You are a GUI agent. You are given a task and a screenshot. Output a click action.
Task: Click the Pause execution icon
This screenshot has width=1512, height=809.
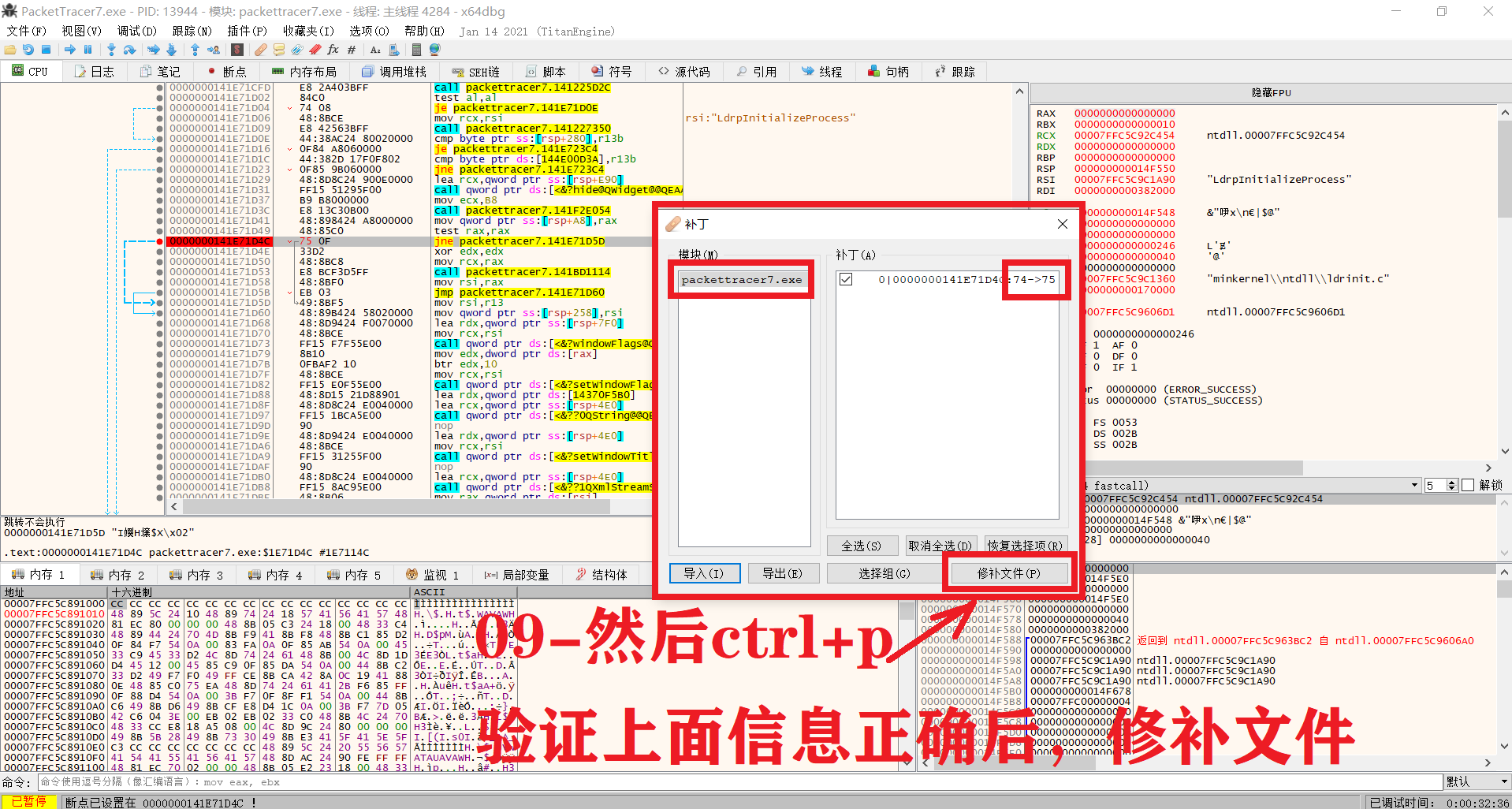[88, 50]
